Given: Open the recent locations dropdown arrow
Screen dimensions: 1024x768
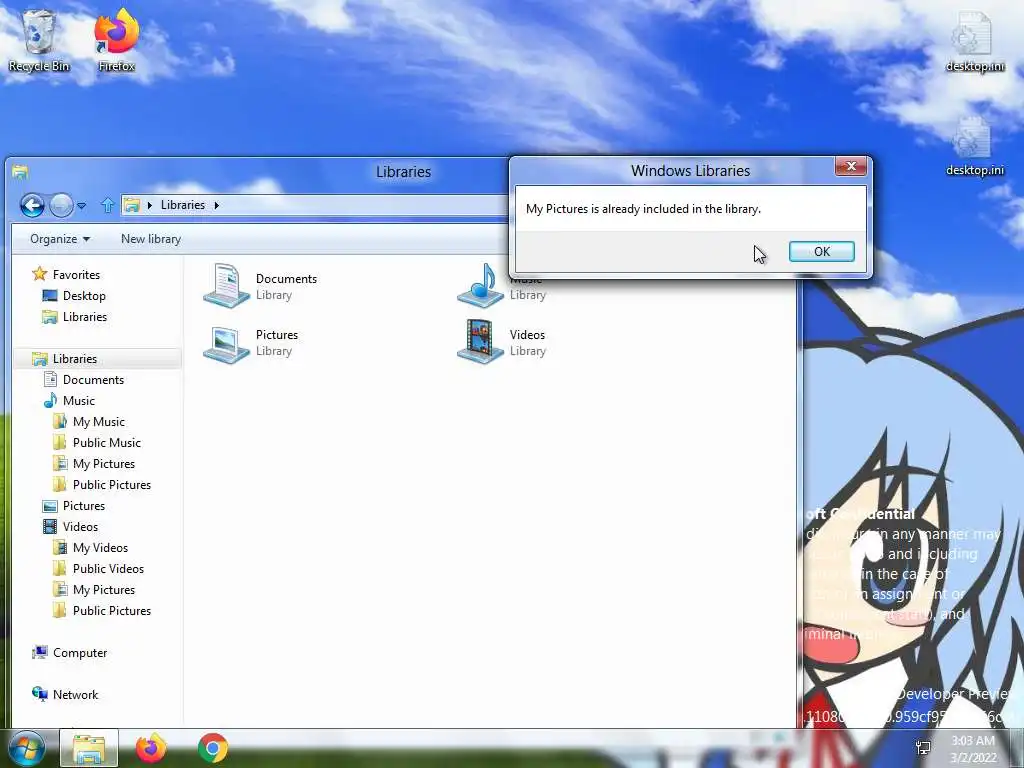Looking at the screenshot, I should coord(82,206).
